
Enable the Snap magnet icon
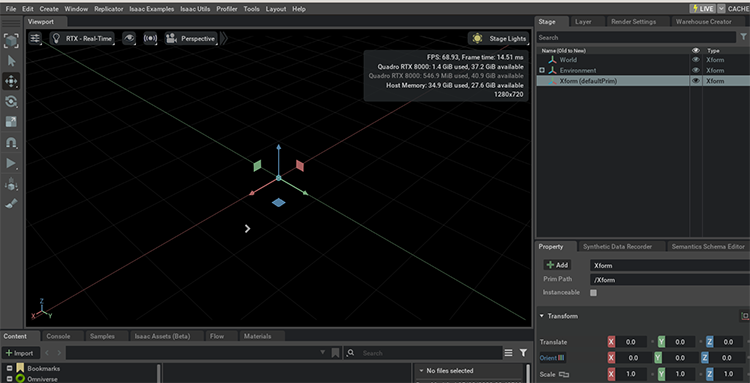[11, 142]
